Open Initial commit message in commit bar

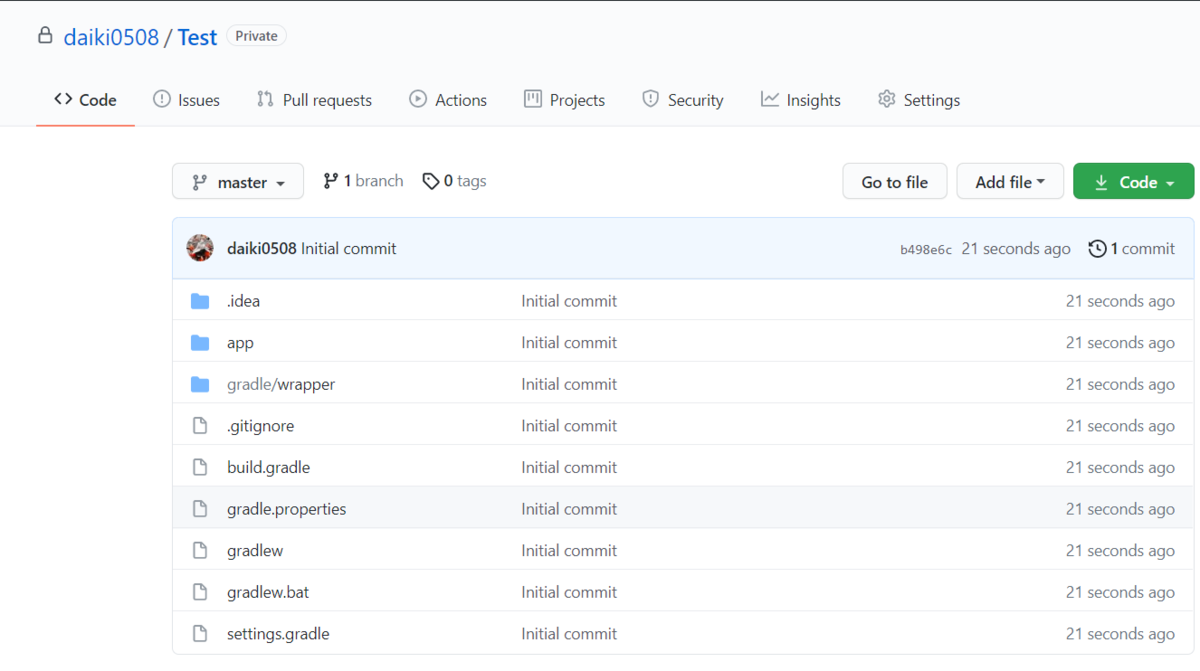(349, 248)
